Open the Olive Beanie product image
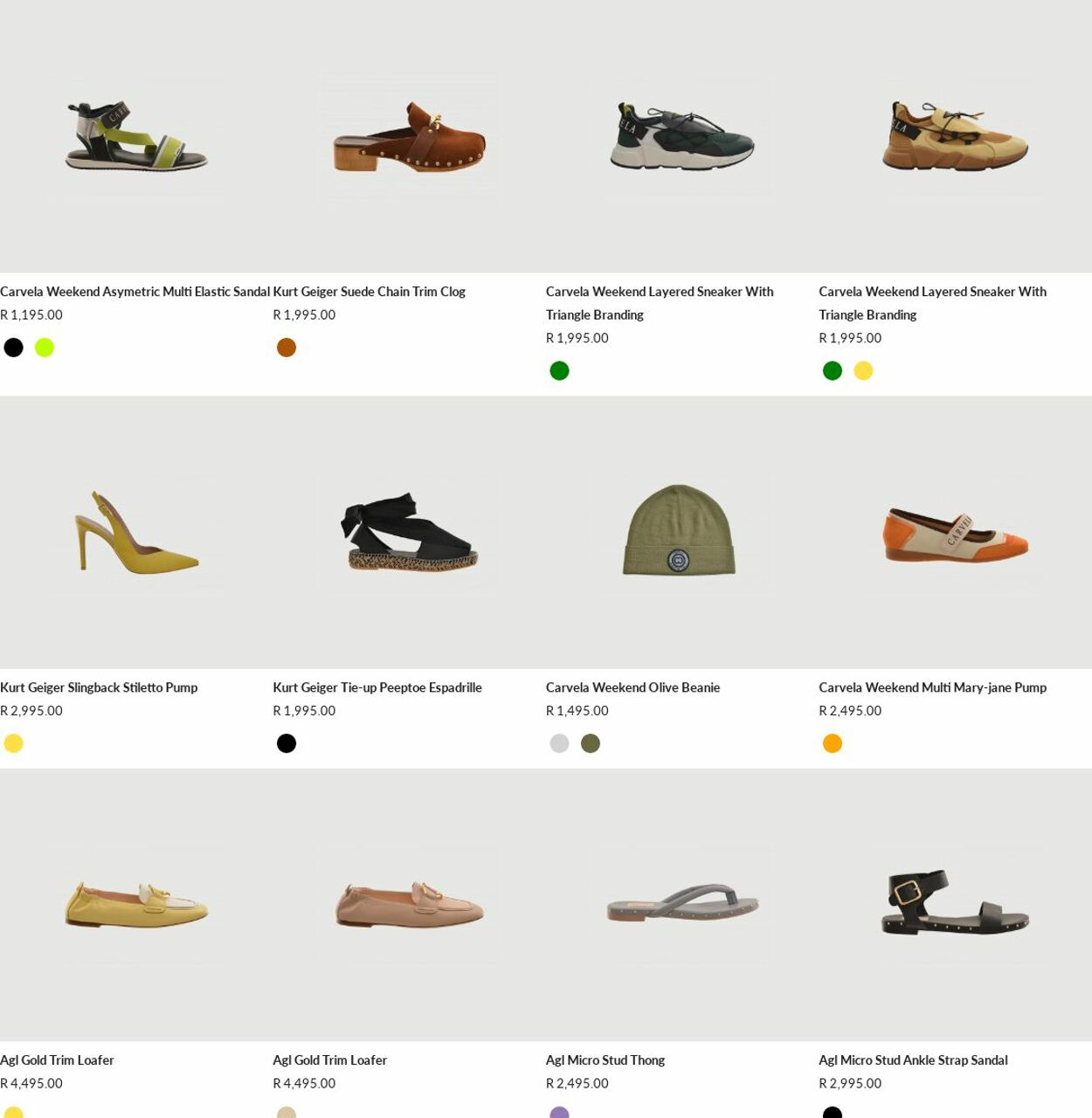The image size is (1092, 1118). coord(682,532)
